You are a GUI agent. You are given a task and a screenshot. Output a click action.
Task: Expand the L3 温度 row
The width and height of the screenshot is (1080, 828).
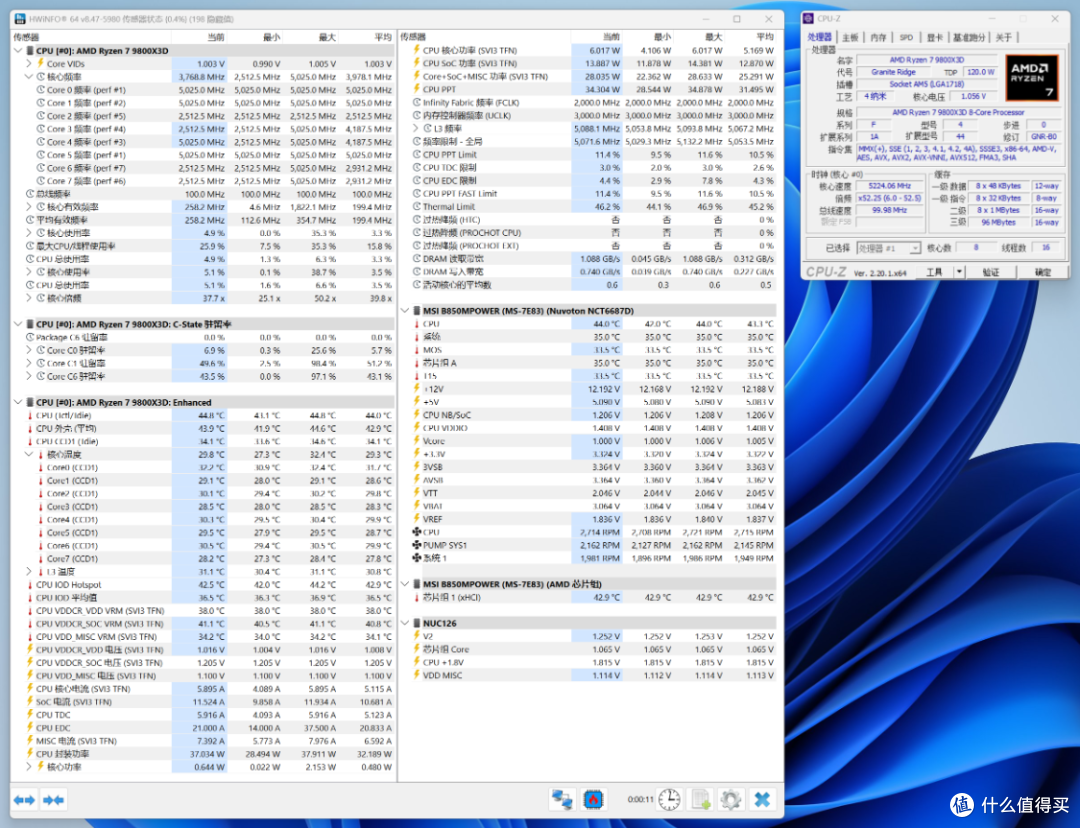[29, 571]
